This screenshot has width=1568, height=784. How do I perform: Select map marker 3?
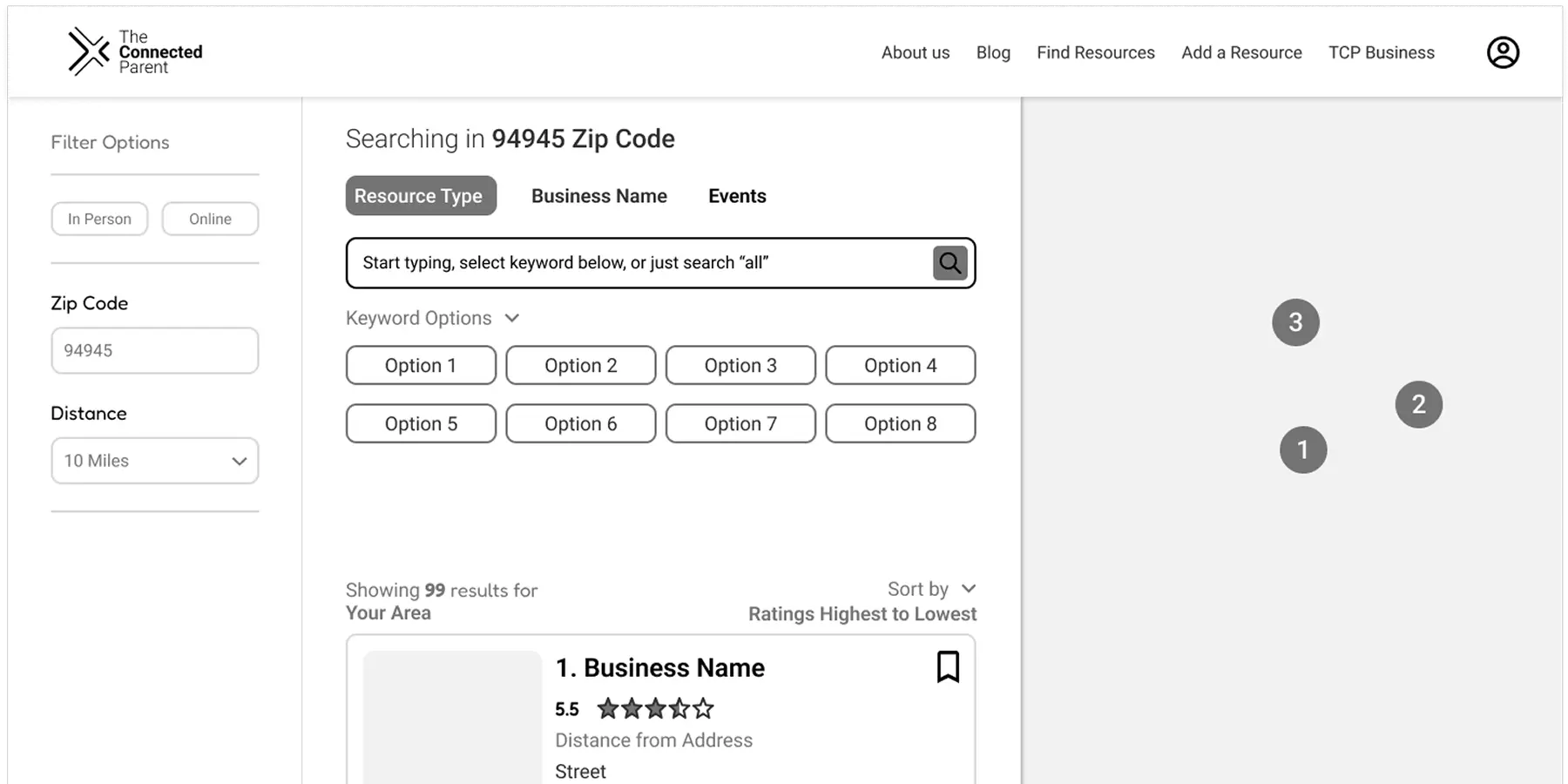click(1296, 321)
